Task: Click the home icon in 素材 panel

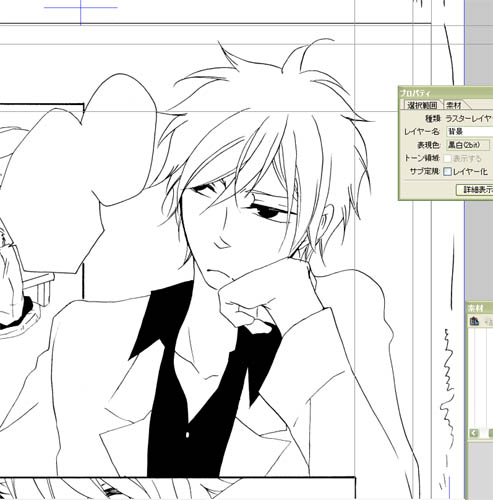Action: pos(475,321)
